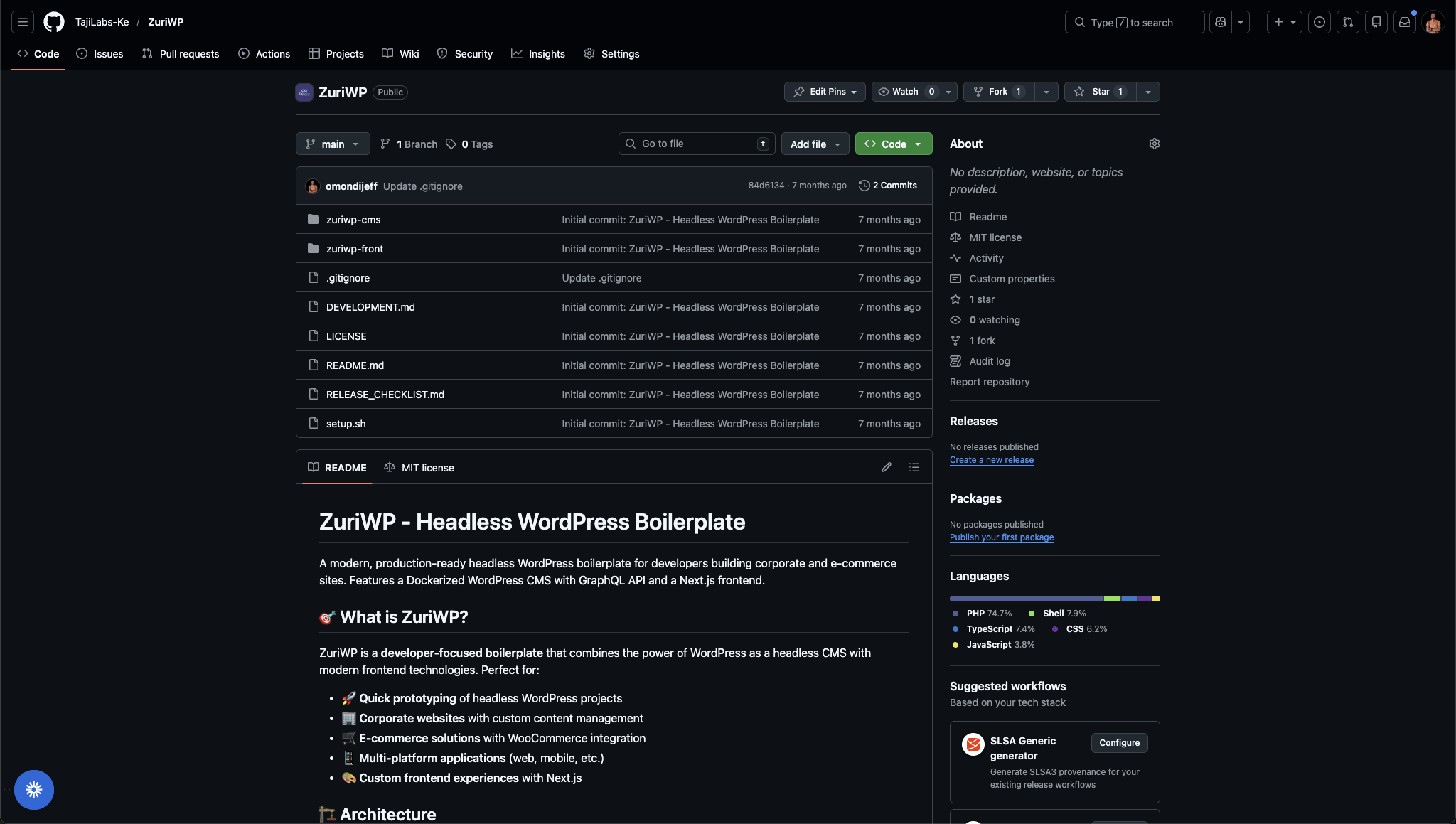This screenshot has height=824, width=1456.
Task: Open the green Code dropdown
Action: click(894, 144)
